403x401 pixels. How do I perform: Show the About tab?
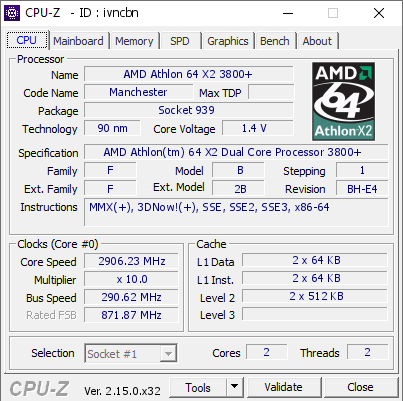click(317, 41)
